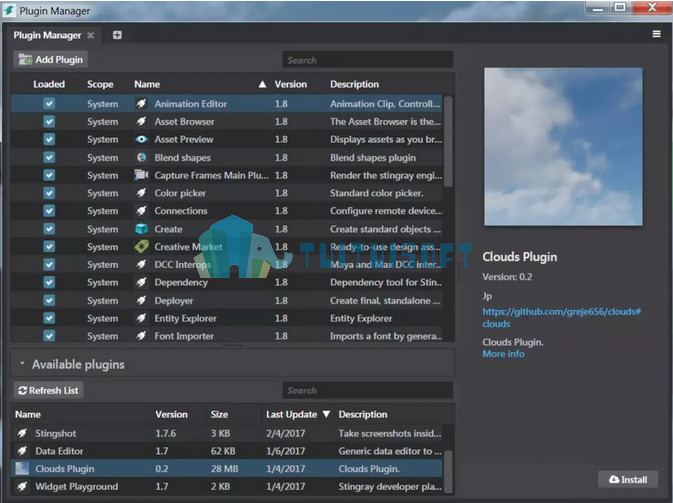Screen dimensions: 673x503
Task: Sort by the Loaded column header
Action: 49,84
